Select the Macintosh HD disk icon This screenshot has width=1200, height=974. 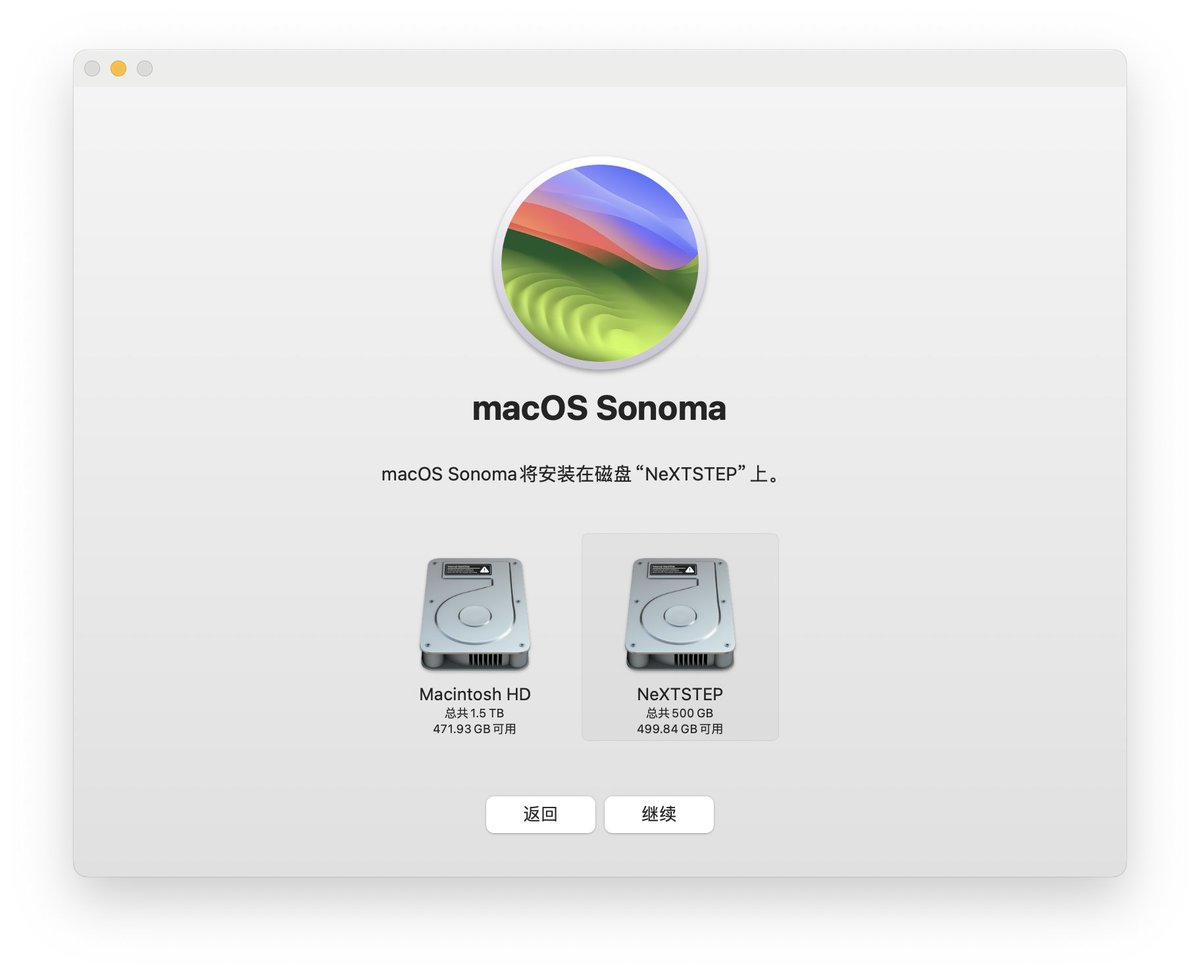point(475,614)
